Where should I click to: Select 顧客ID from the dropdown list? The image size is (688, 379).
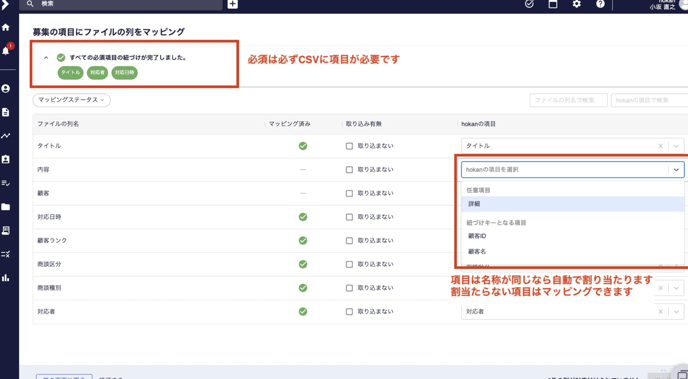coord(573,236)
